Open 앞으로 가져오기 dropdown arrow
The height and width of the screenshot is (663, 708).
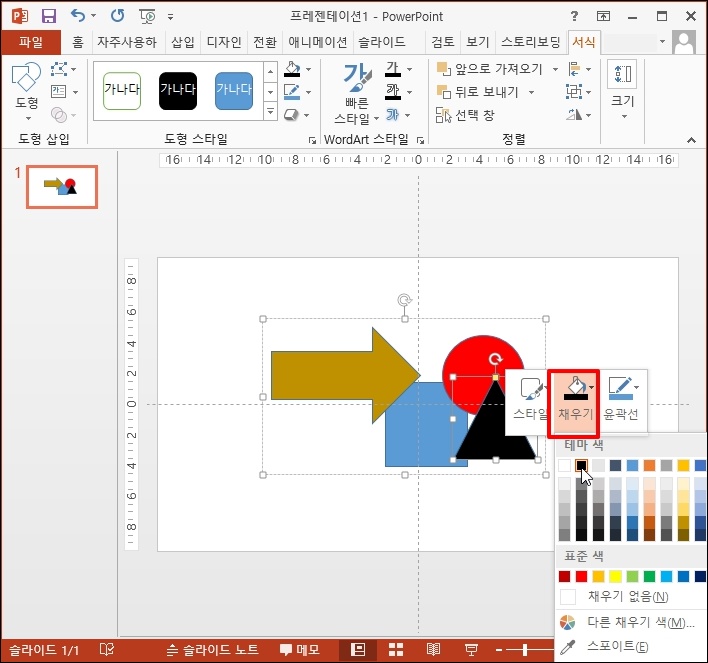click(x=555, y=69)
